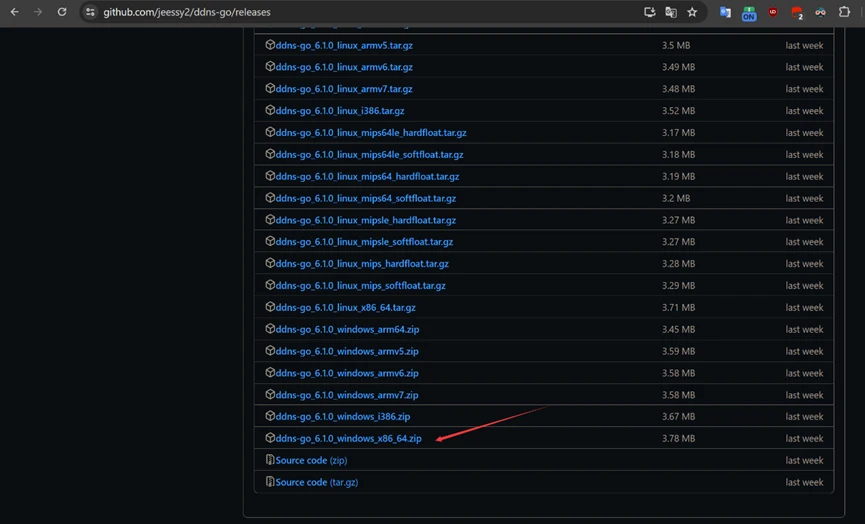Download linux_mips64le_softfloat tar.gz asset

(x=369, y=154)
